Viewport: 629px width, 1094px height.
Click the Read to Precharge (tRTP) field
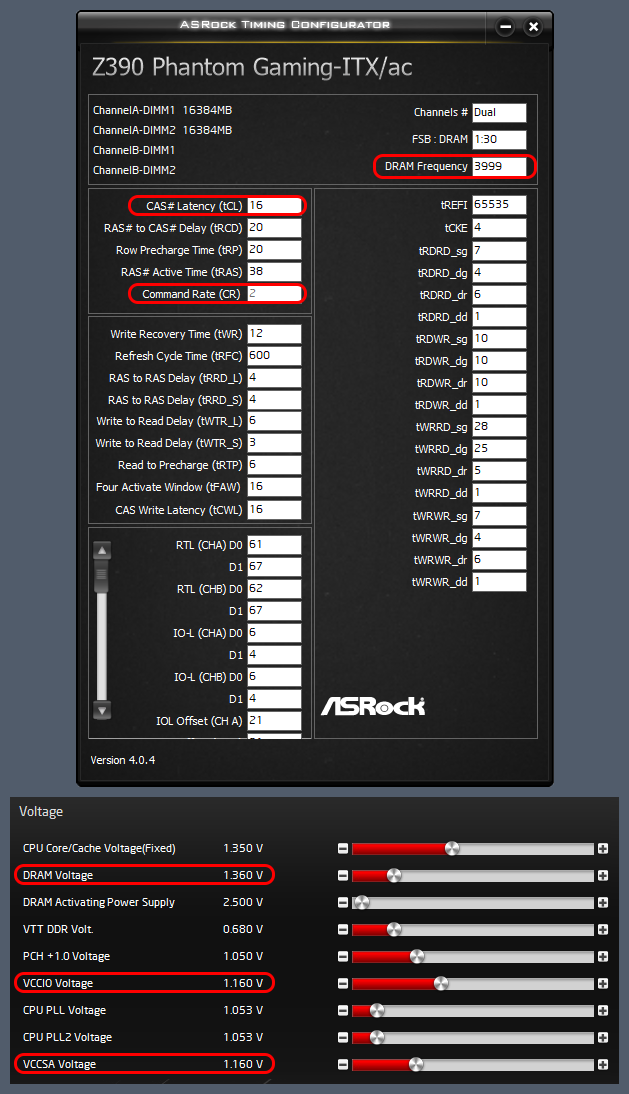coord(274,465)
